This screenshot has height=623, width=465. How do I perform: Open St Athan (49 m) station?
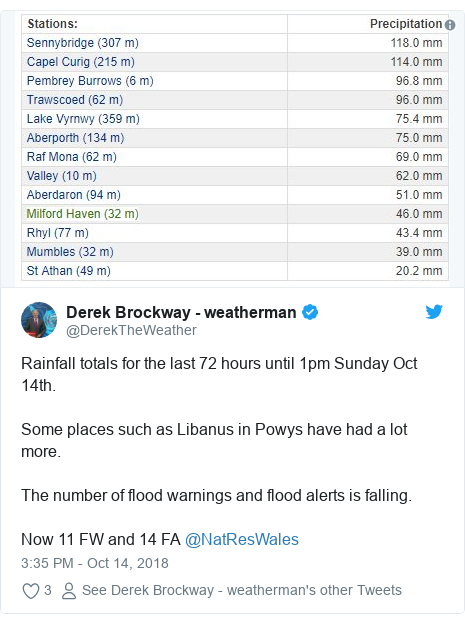click(x=68, y=271)
